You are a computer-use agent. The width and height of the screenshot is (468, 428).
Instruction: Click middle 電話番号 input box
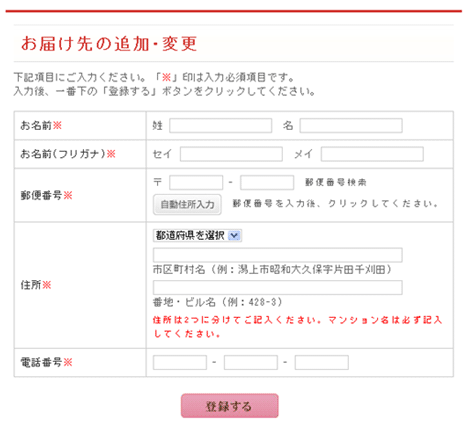(x=251, y=362)
